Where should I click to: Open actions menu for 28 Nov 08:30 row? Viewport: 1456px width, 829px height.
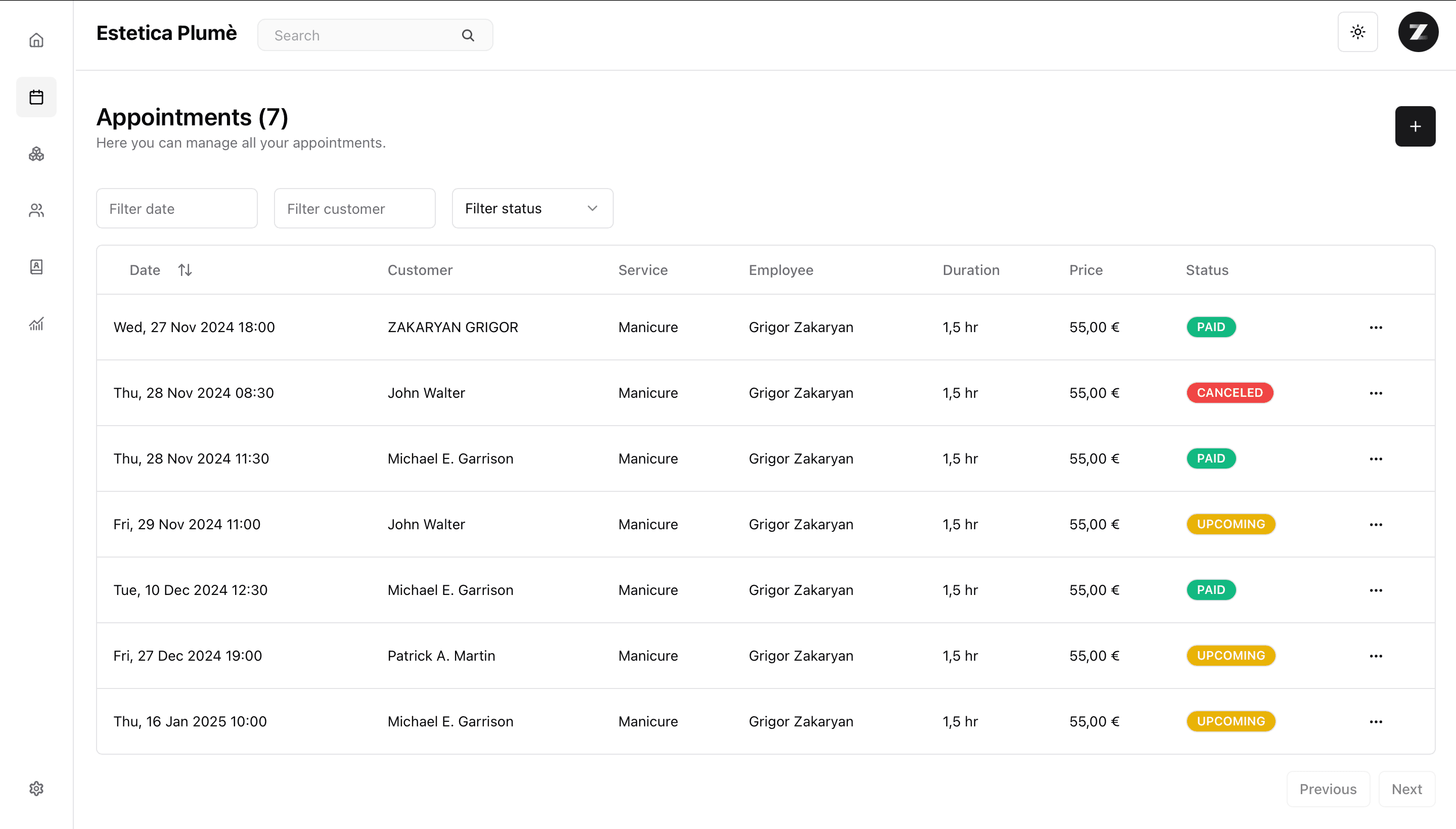[x=1376, y=393]
